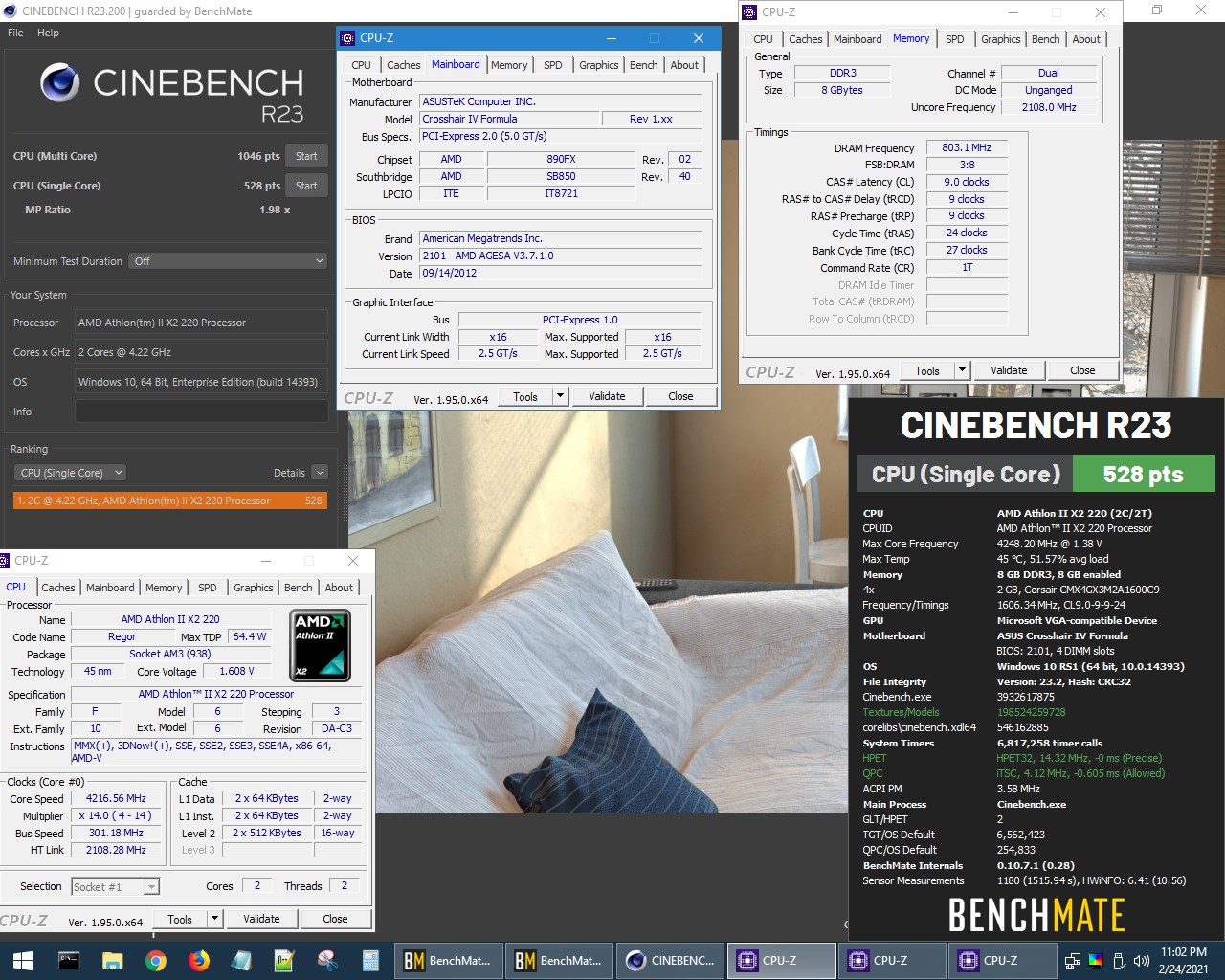Click the Processor field in Cinebench
1225x980 pixels.
click(x=201, y=323)
